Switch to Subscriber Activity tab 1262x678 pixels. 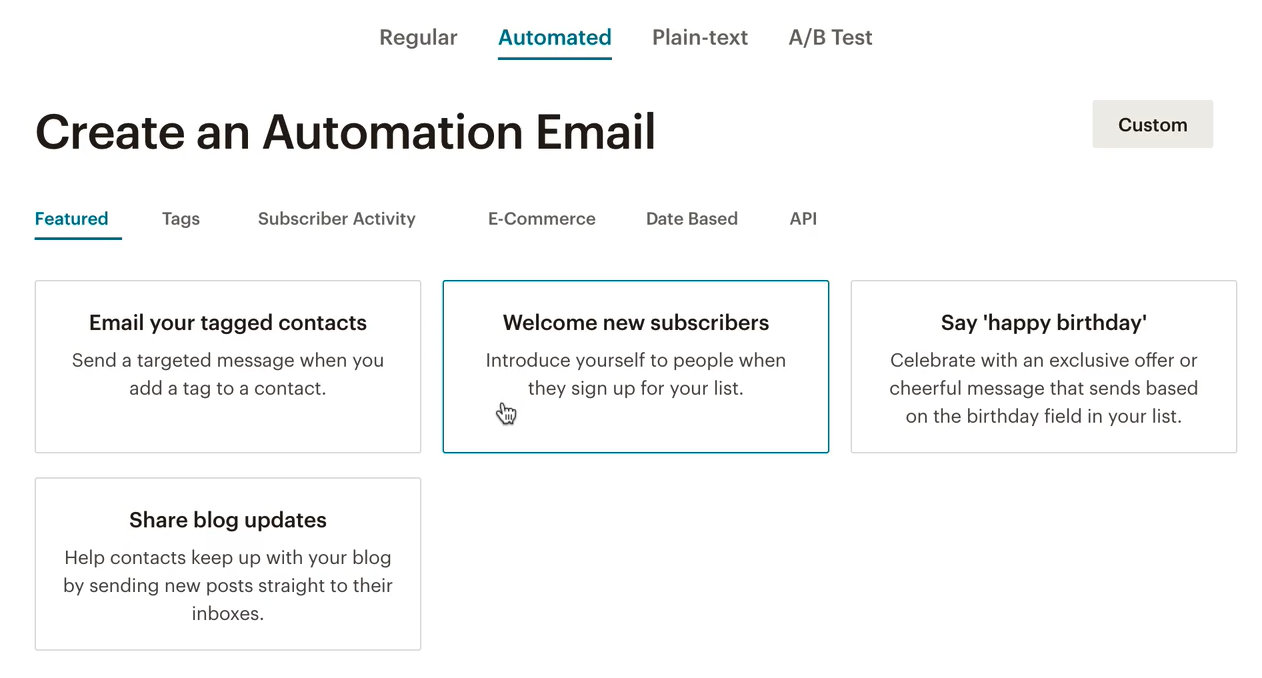pyautogui.click(x=336, y=219)
